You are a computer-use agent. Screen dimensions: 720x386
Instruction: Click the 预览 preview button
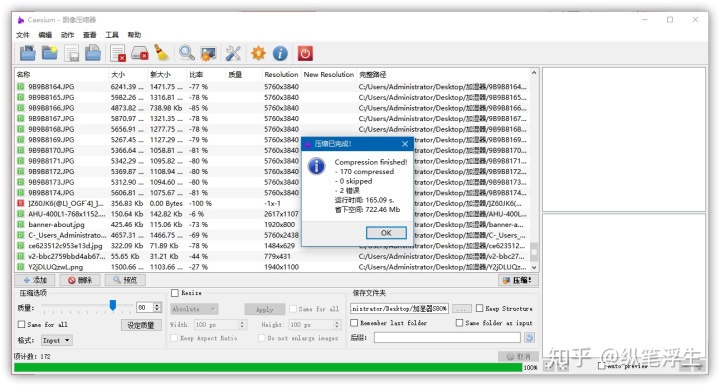125,280
